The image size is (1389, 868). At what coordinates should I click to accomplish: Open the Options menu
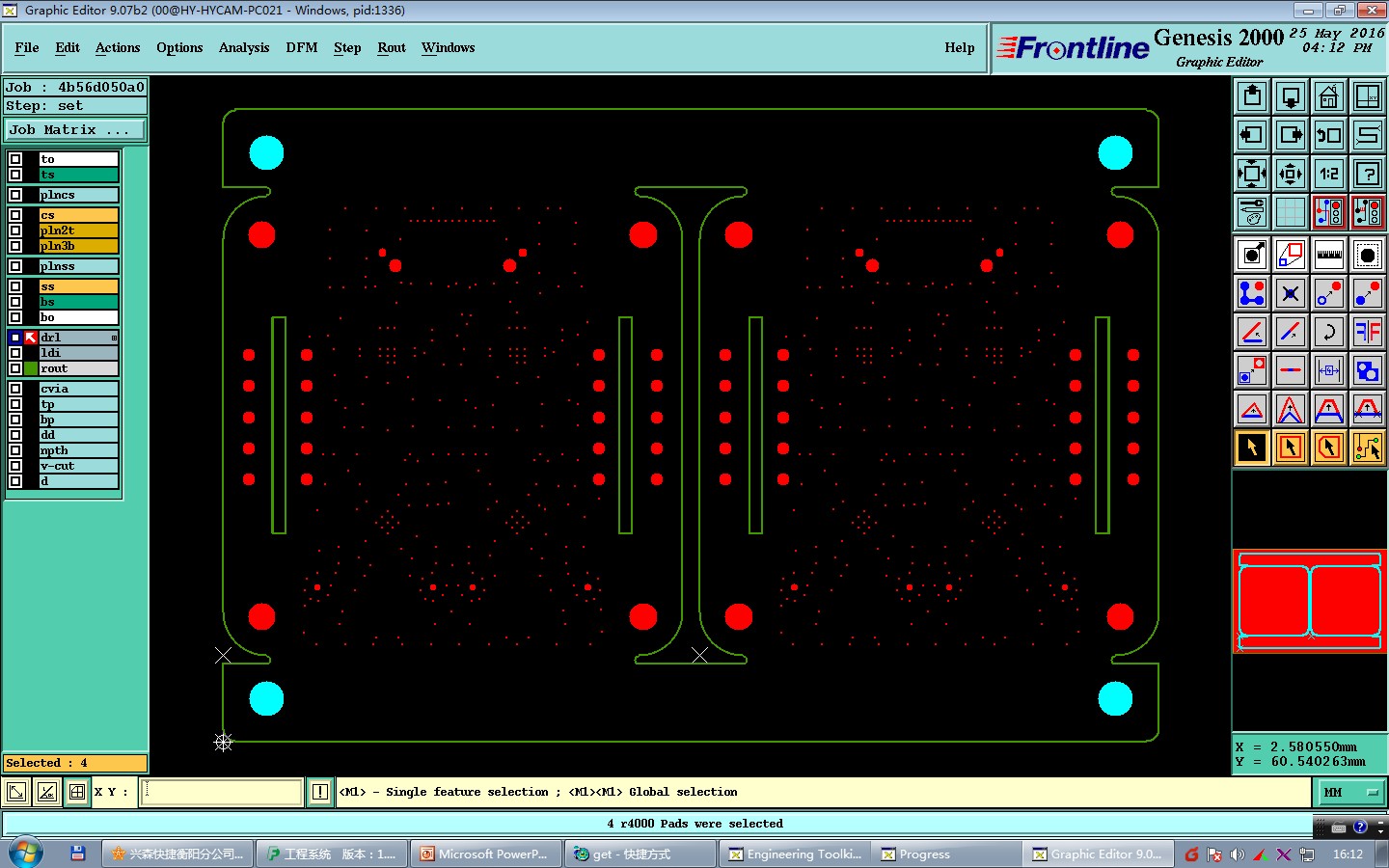[x=179, y=47]
